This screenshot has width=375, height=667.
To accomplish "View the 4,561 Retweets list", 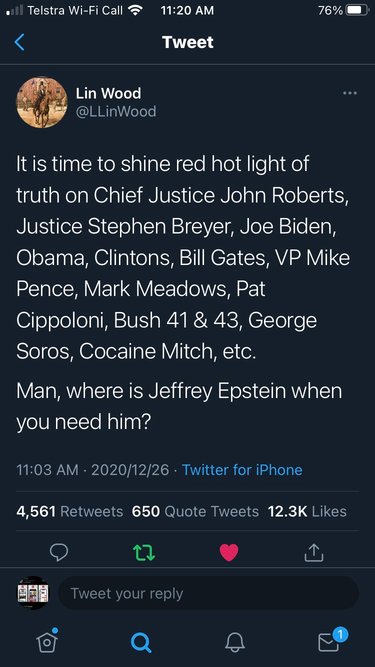I will [70, 511].
